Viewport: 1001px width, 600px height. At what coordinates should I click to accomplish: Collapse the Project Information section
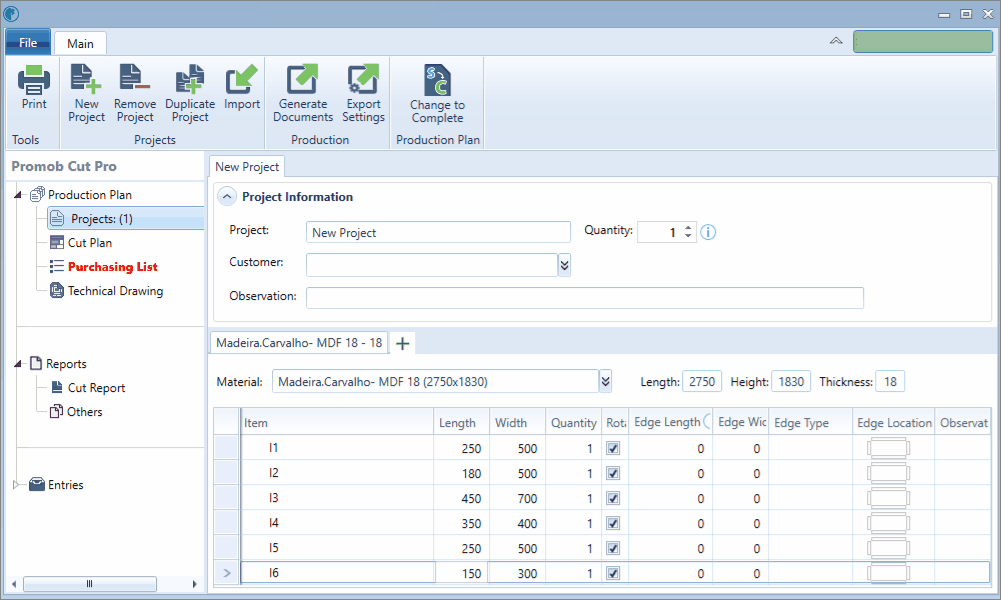pyautogui.click(x=227, y=197)
